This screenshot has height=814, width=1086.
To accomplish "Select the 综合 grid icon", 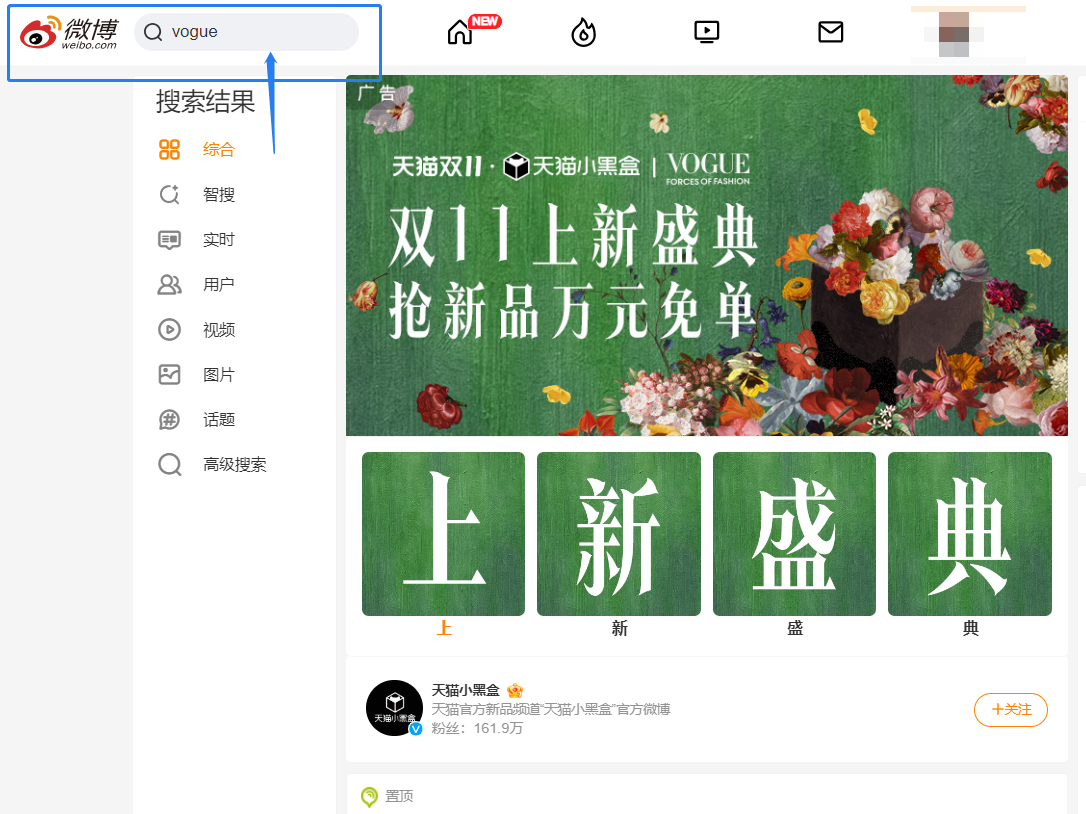I will click(170, 150).
